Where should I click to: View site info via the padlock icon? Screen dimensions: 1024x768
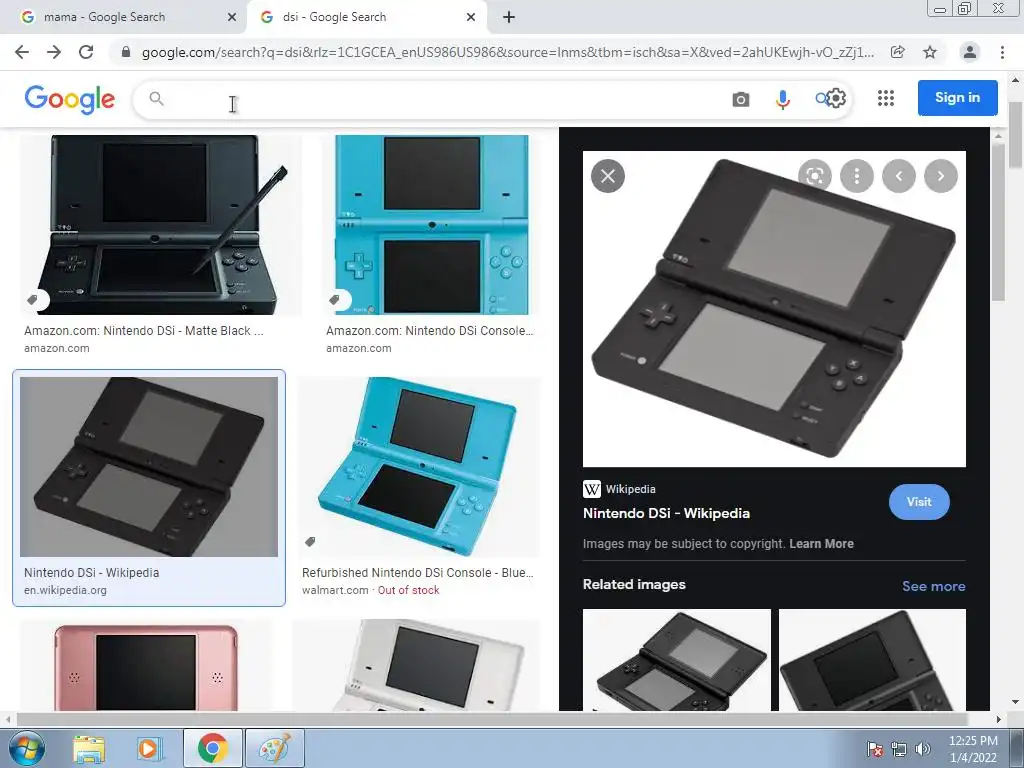pyautogui.click(x=126, y=52)
